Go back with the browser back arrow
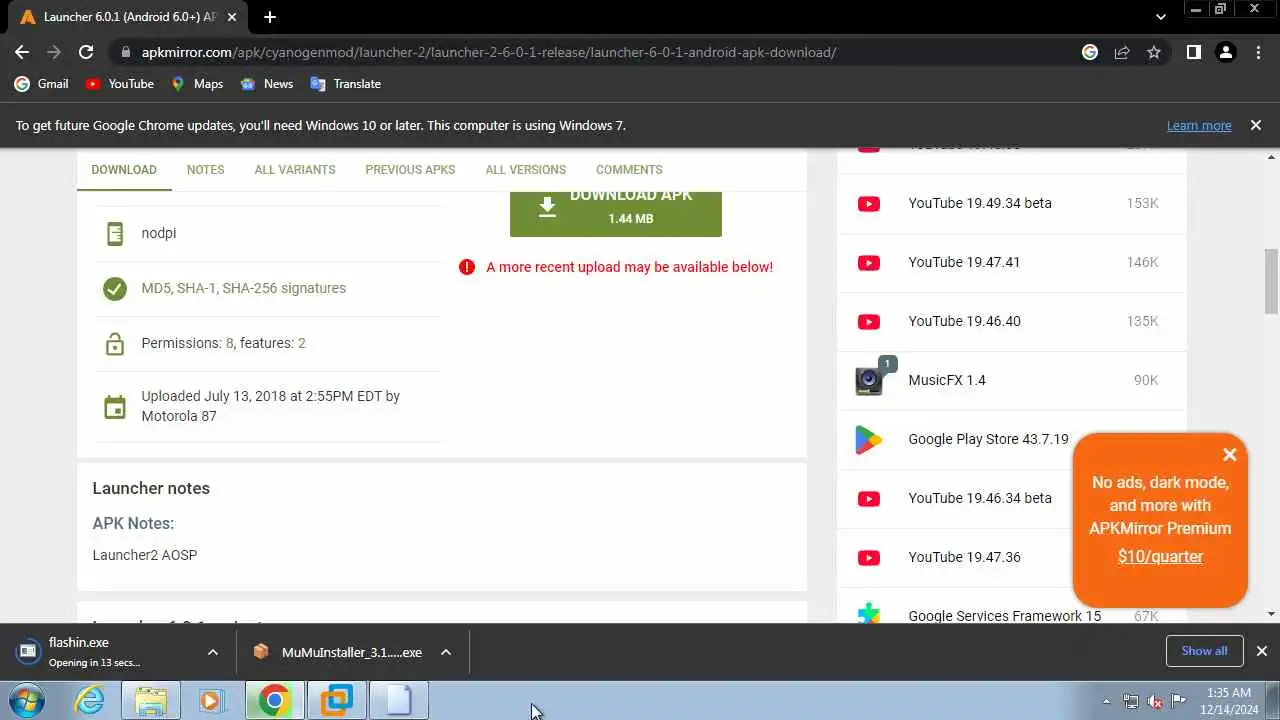The width and height of the screenshot is (1280, 720). [x=22, y=52]
